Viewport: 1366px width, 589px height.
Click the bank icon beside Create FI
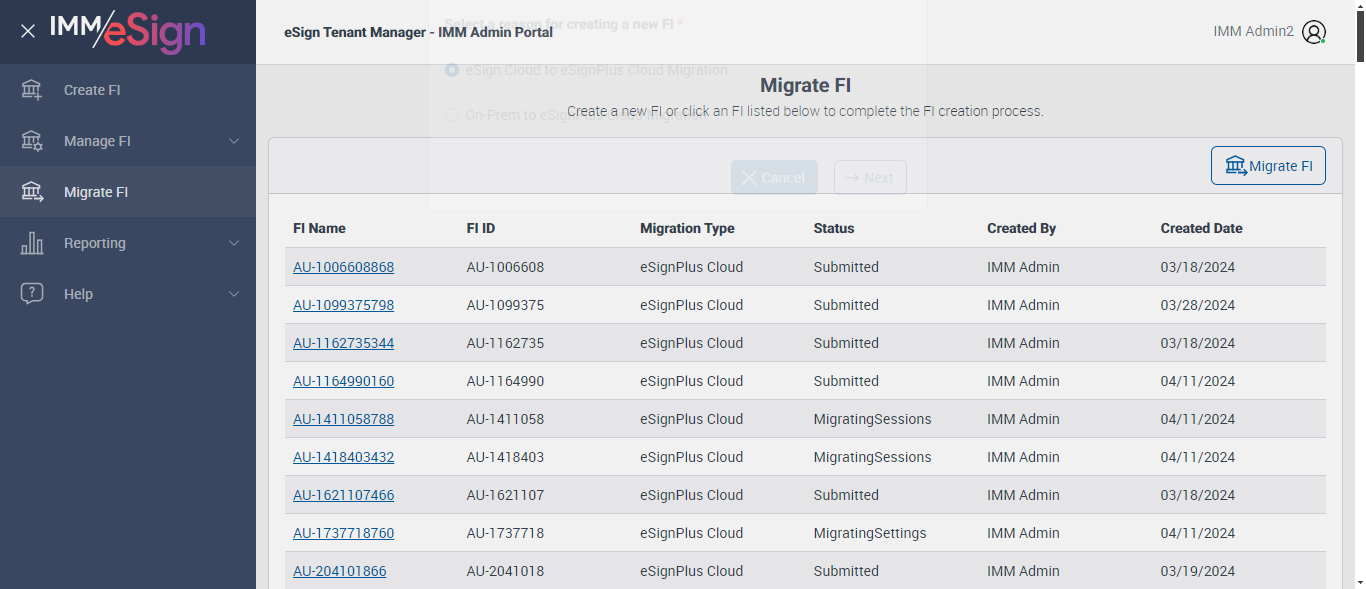pyautogui.click(x=32, y=90)
